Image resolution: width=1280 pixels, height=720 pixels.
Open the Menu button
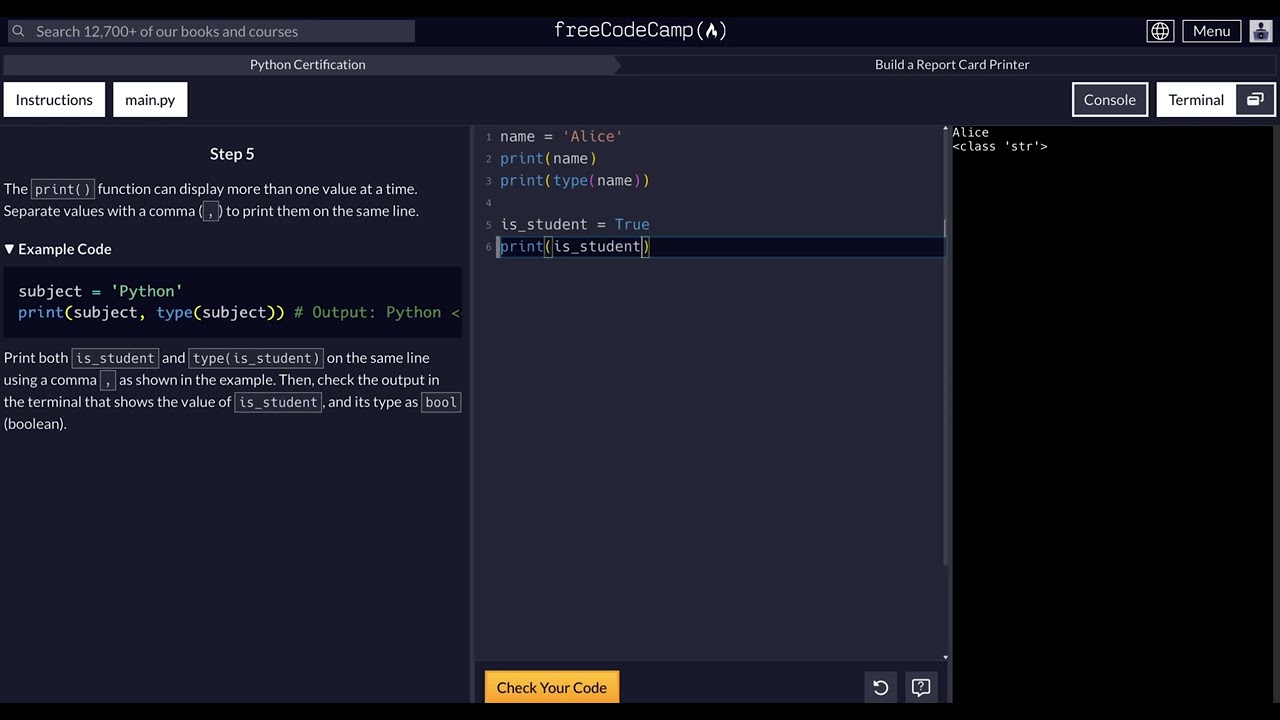(x=1211, y=31)
